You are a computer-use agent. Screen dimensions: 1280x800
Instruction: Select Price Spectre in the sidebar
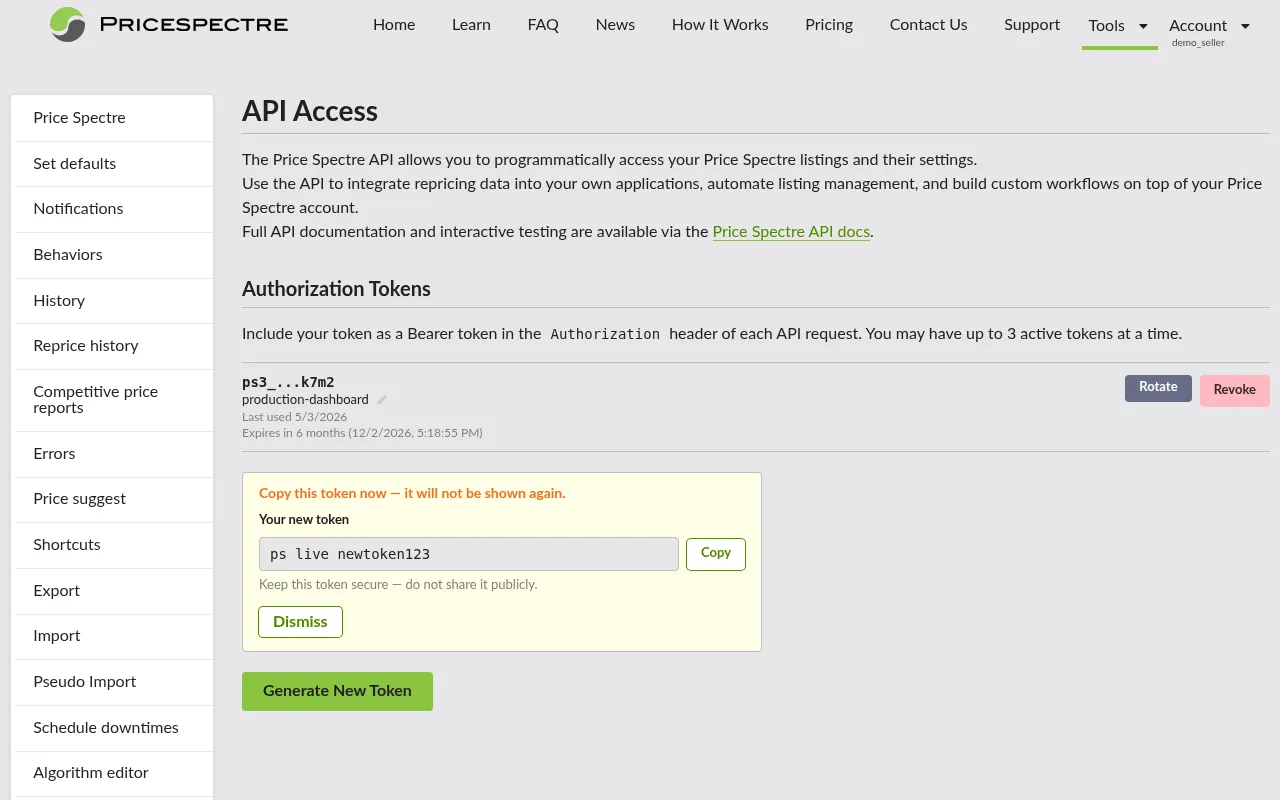pos(114,118)
